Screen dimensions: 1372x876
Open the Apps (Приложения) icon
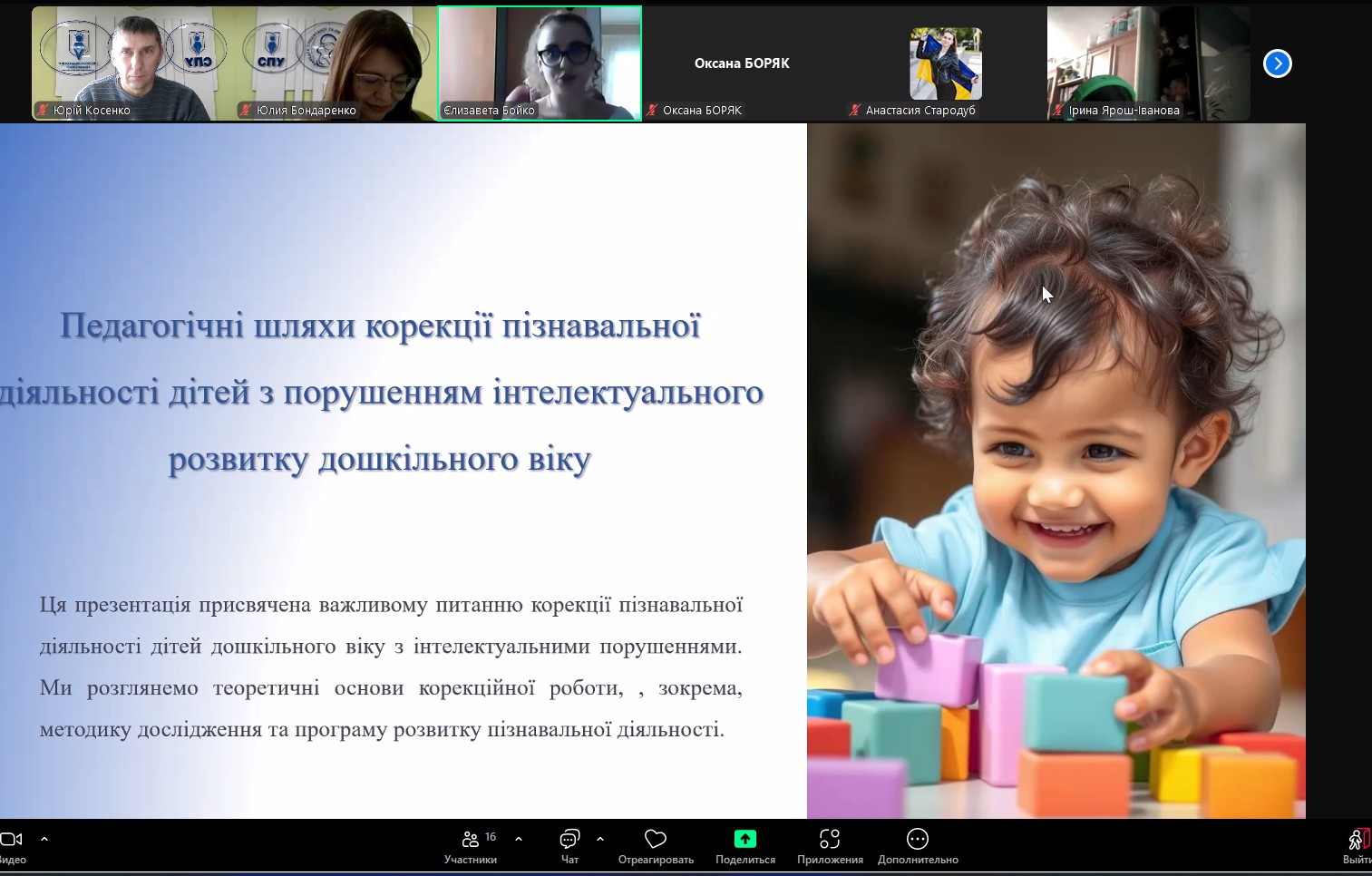(x=829, y=840)
